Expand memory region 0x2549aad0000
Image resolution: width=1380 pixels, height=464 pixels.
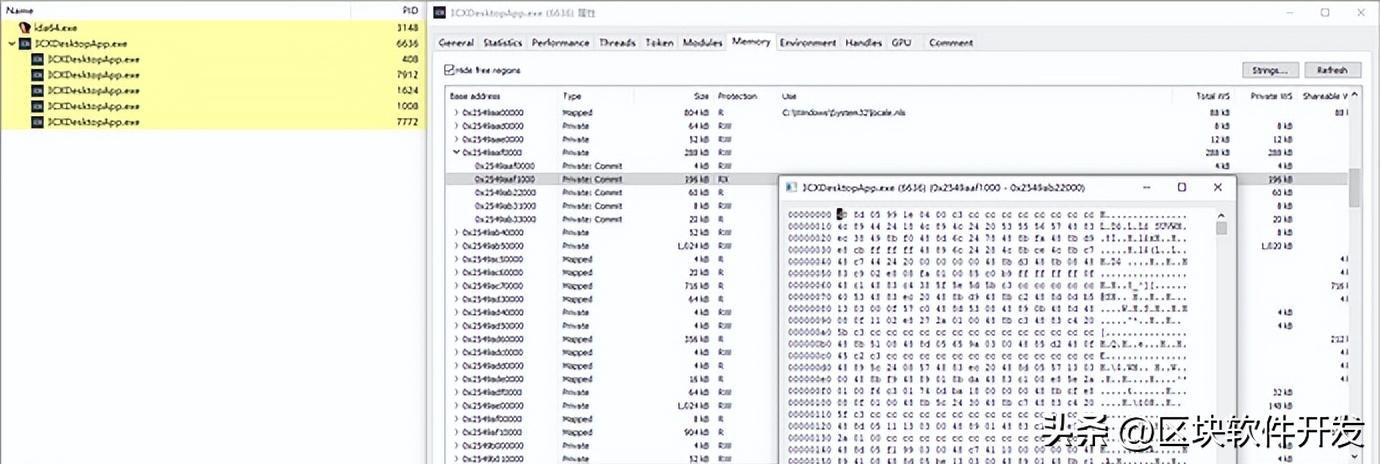pyautogui.click(x=456, y=126)
